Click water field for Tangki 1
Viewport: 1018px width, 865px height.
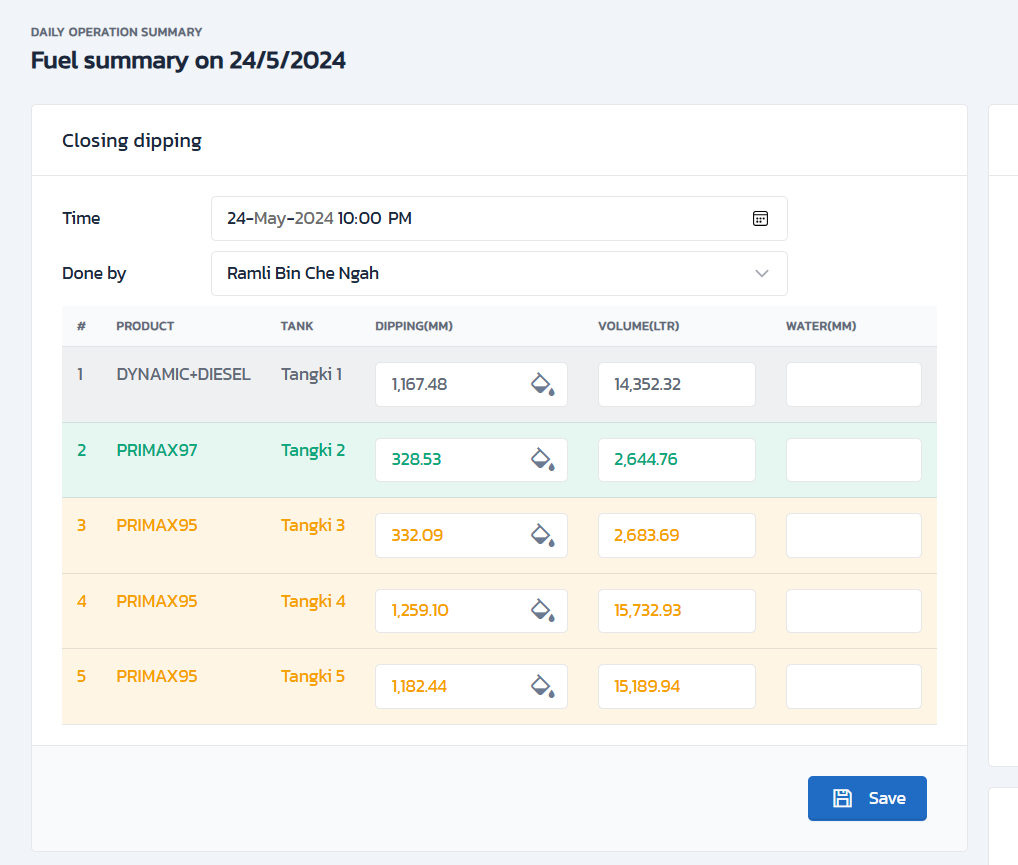pos(853,385)
